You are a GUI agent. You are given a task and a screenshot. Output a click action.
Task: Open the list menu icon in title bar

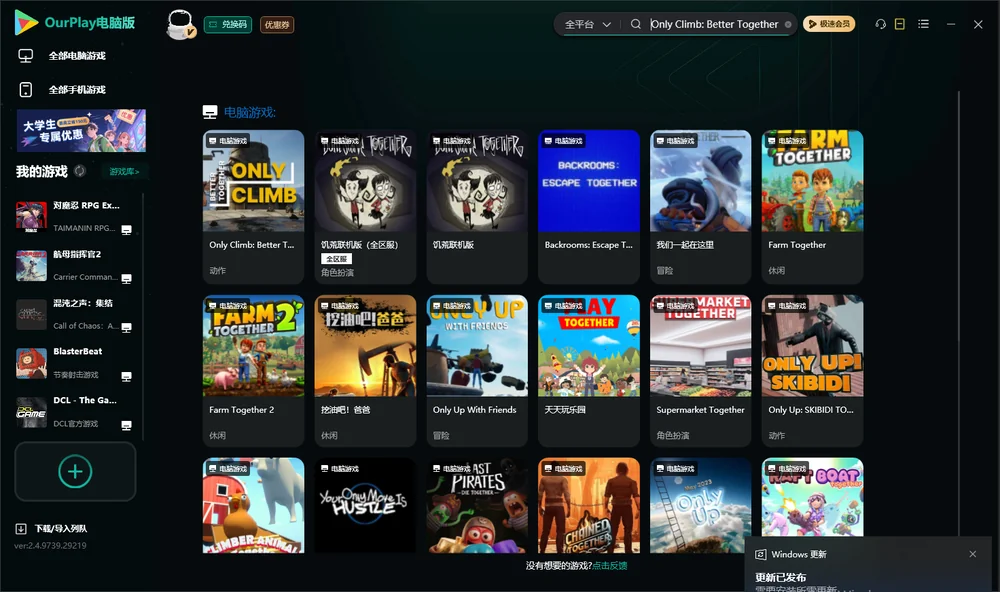(923, 24)
